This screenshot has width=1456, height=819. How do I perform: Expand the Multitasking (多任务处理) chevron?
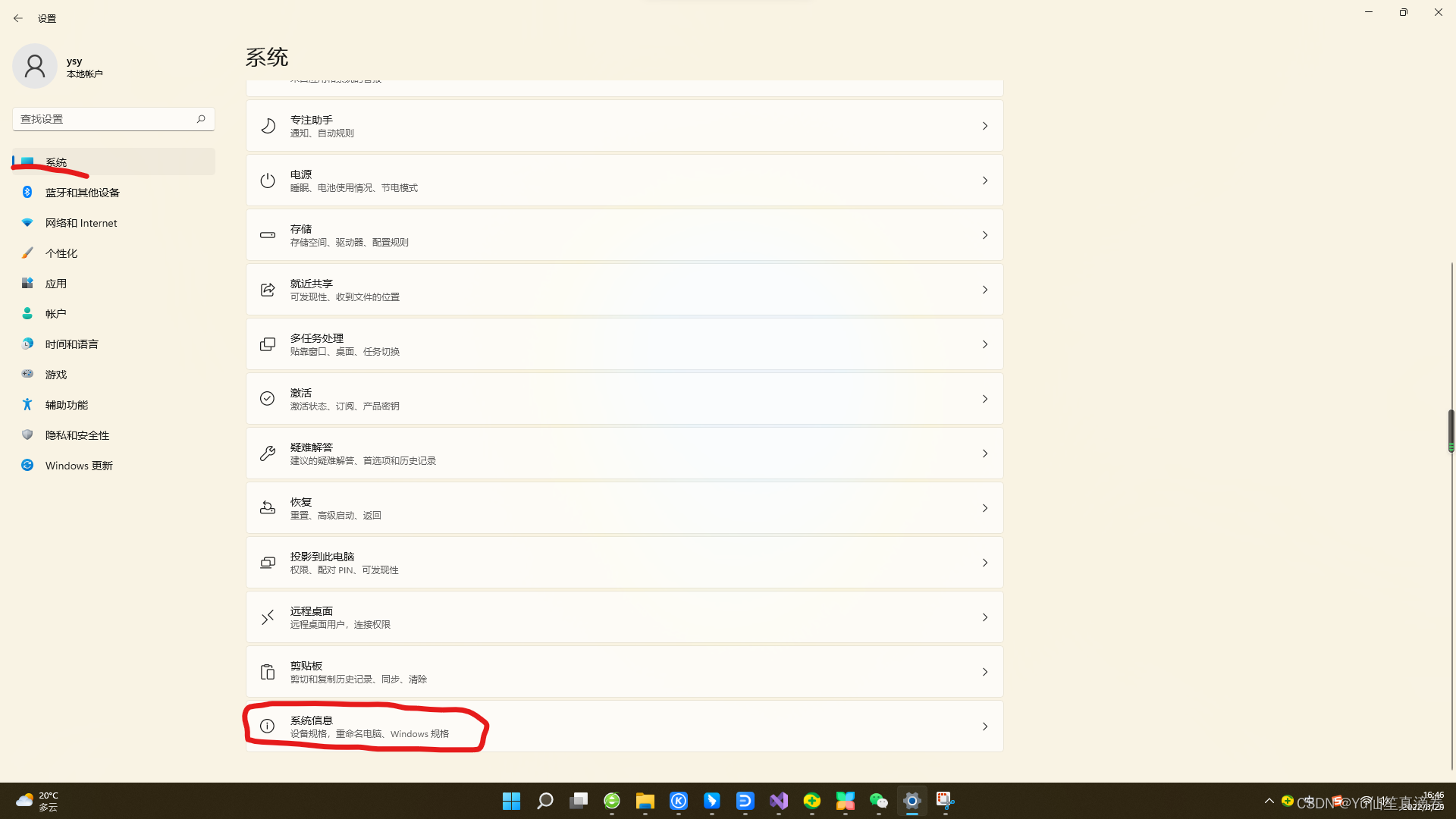(x=984, y=344)
